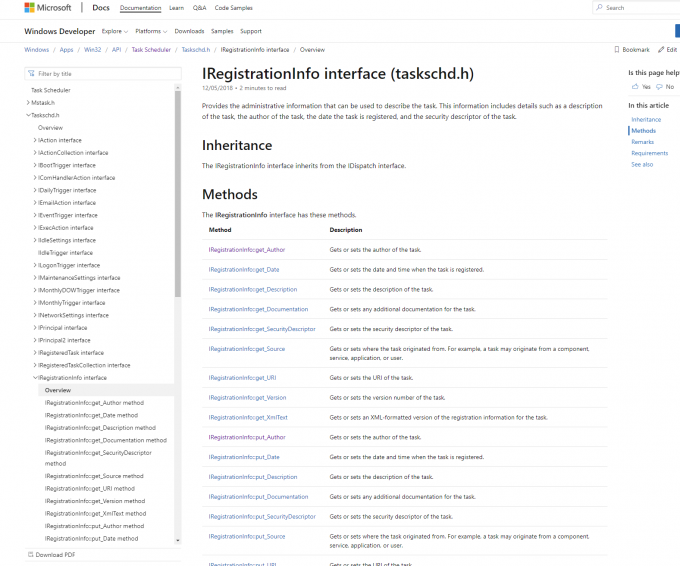Click the thumbs-up Yes icon

[635, 87]
